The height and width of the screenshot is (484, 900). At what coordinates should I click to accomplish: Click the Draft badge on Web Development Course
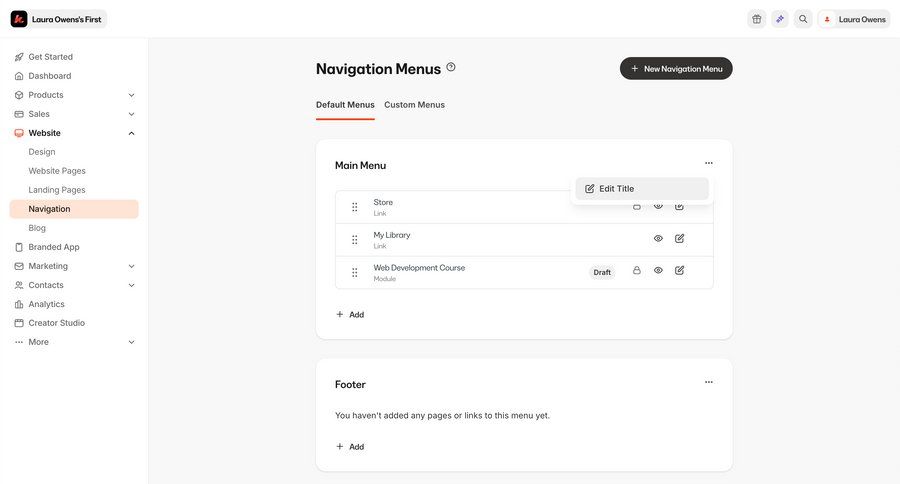(x=602, y=272)
